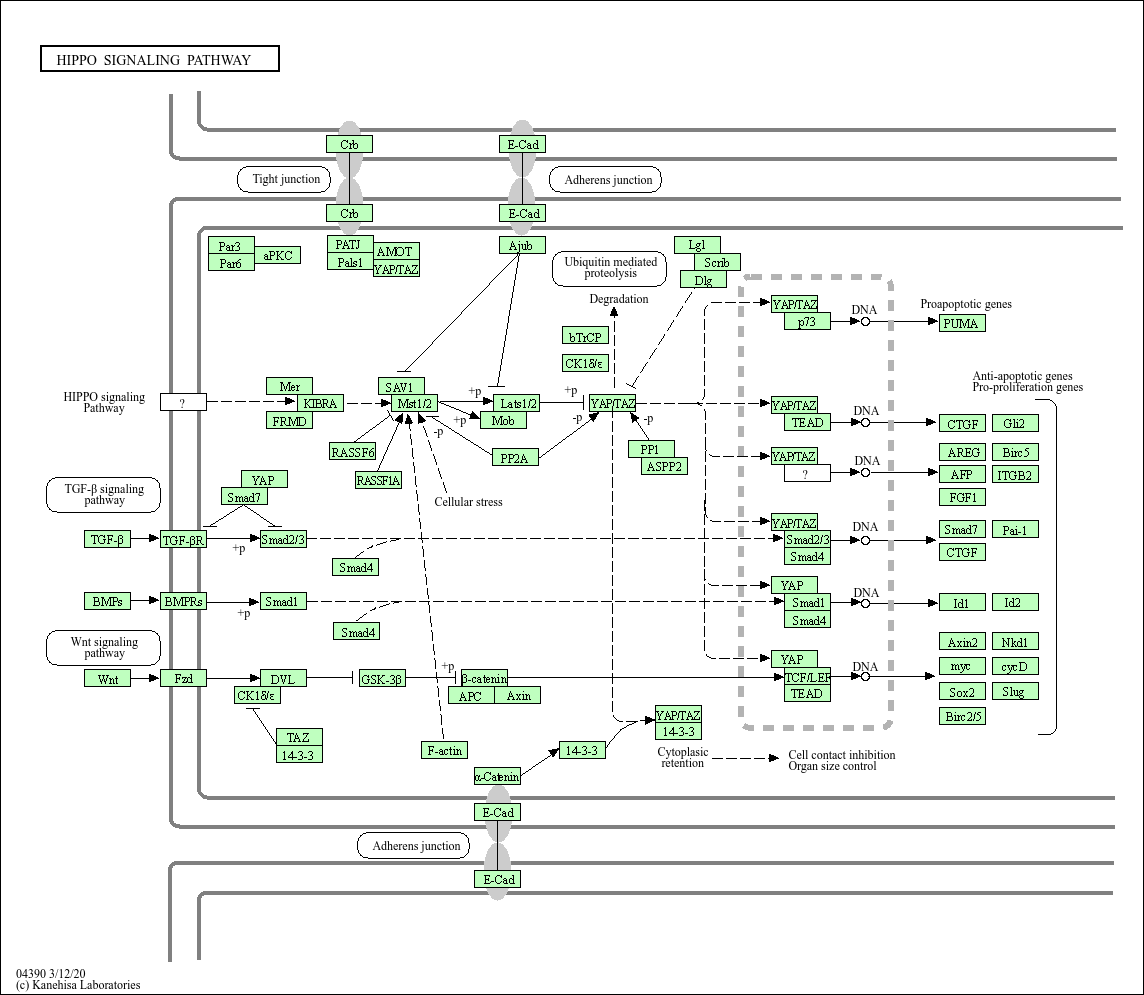Screen dimensions: 1144x995
Task: Open the Lats1/2 gene entry
Action: pyautogui.click(x=517, y=403)
